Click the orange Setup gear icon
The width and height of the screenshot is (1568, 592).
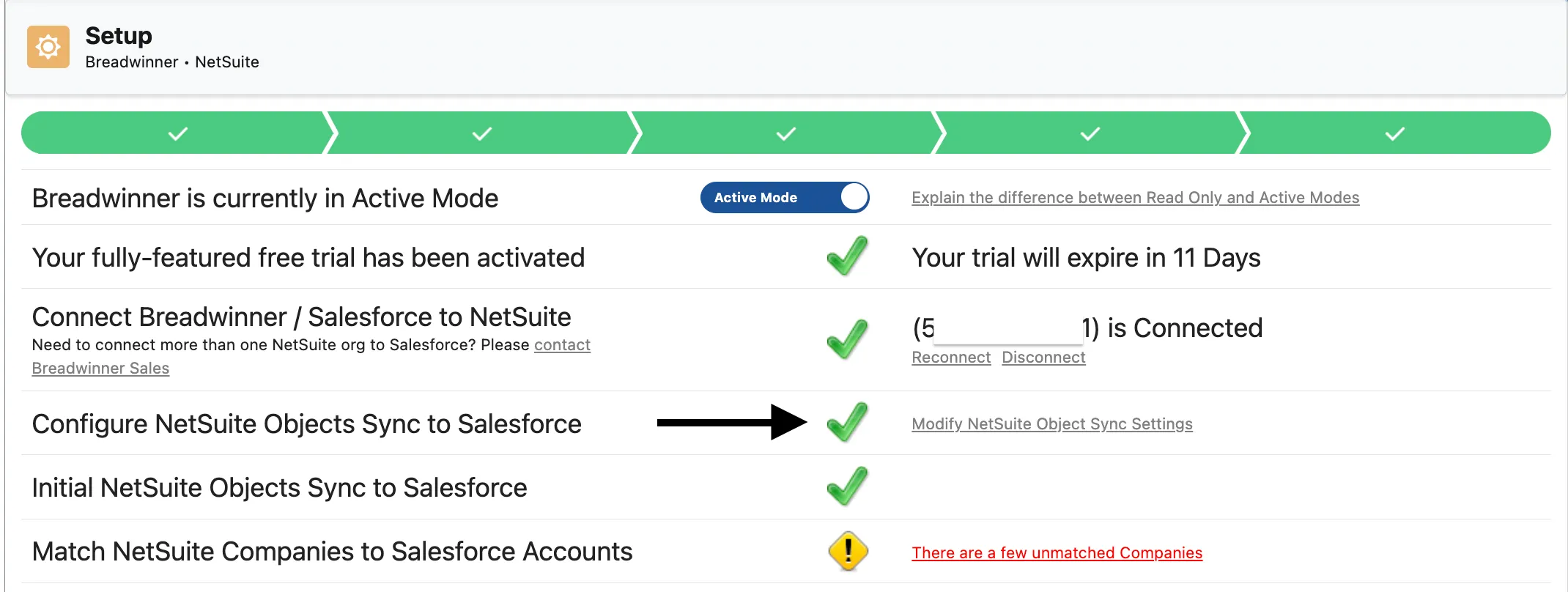[48, 47]
